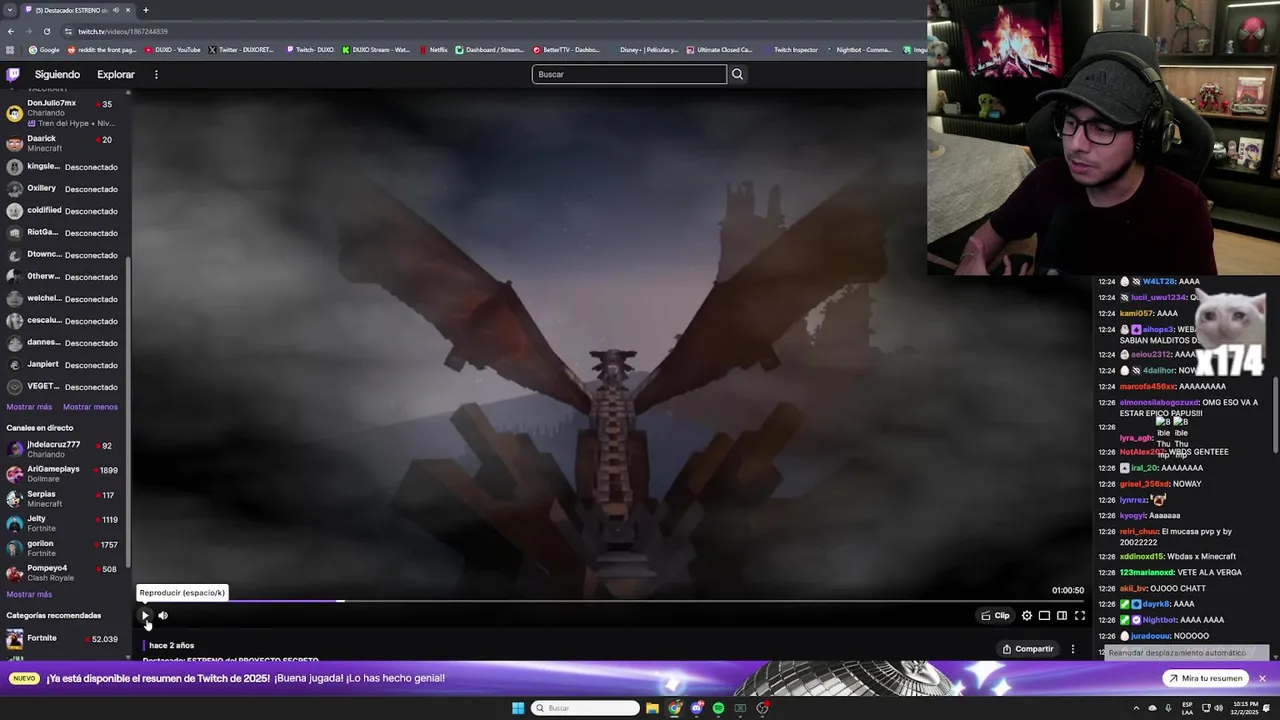Mute the video with the volume icon
Screen dimensions: 1280x720
point(163,616)
